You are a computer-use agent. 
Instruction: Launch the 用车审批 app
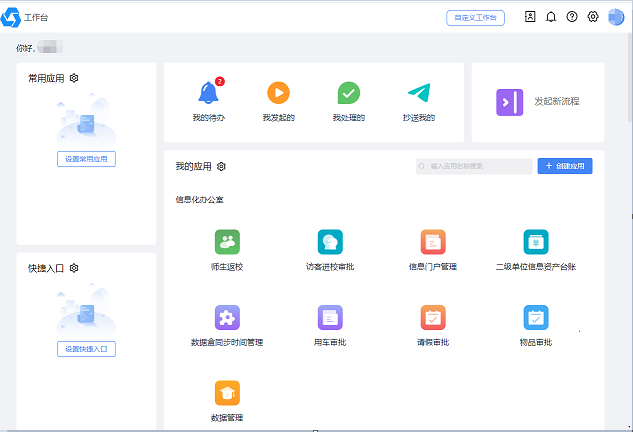coord(330,317)
